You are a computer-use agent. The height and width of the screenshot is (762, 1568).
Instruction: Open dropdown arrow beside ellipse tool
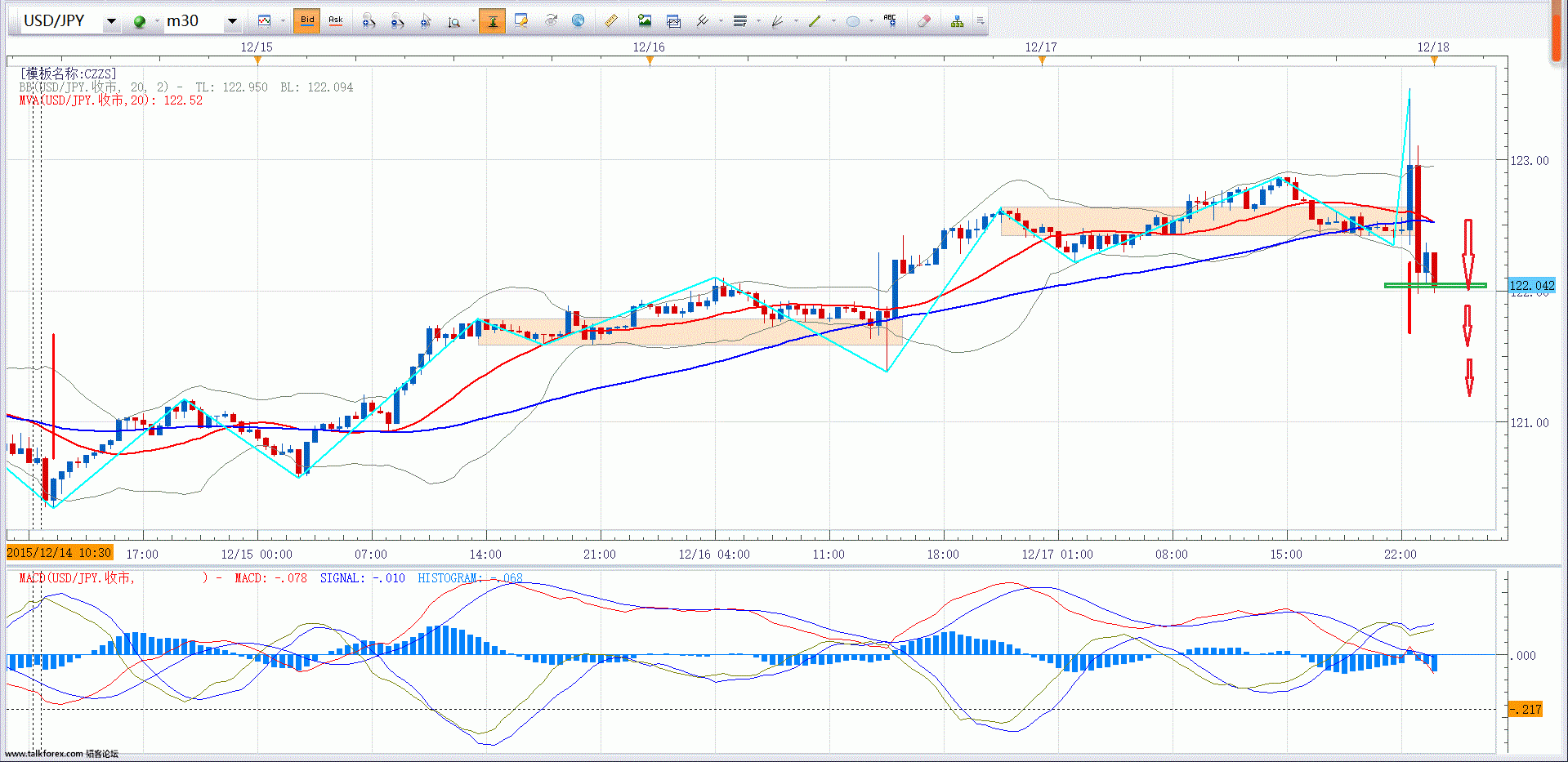click(x=871, y=21)
